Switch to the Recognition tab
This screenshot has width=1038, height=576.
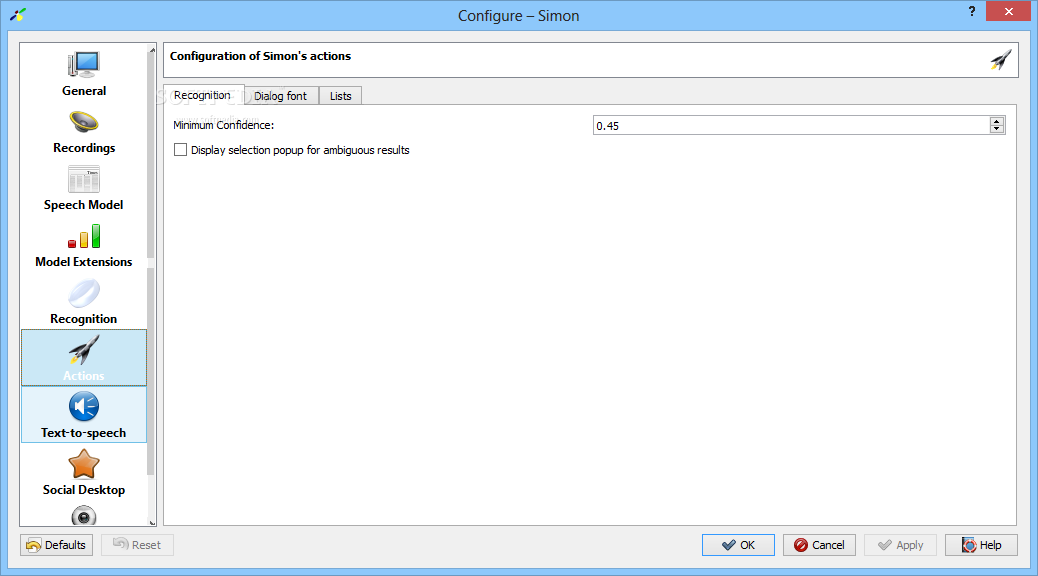203,95
